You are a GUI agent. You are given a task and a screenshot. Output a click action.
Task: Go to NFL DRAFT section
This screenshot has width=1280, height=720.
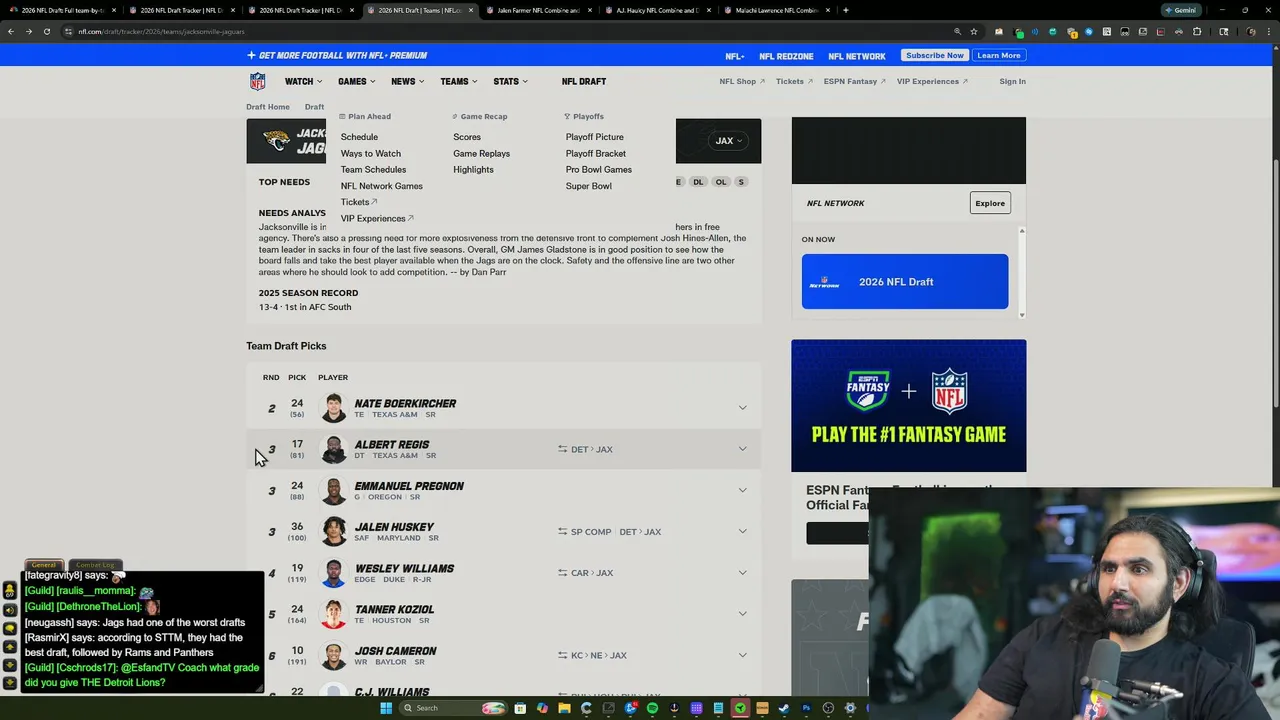tap(584, 81)
